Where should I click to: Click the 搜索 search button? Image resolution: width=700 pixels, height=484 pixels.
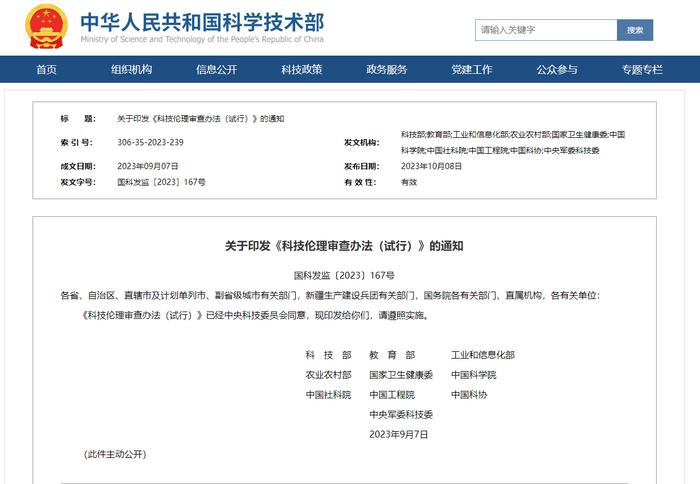coord(635,30)
